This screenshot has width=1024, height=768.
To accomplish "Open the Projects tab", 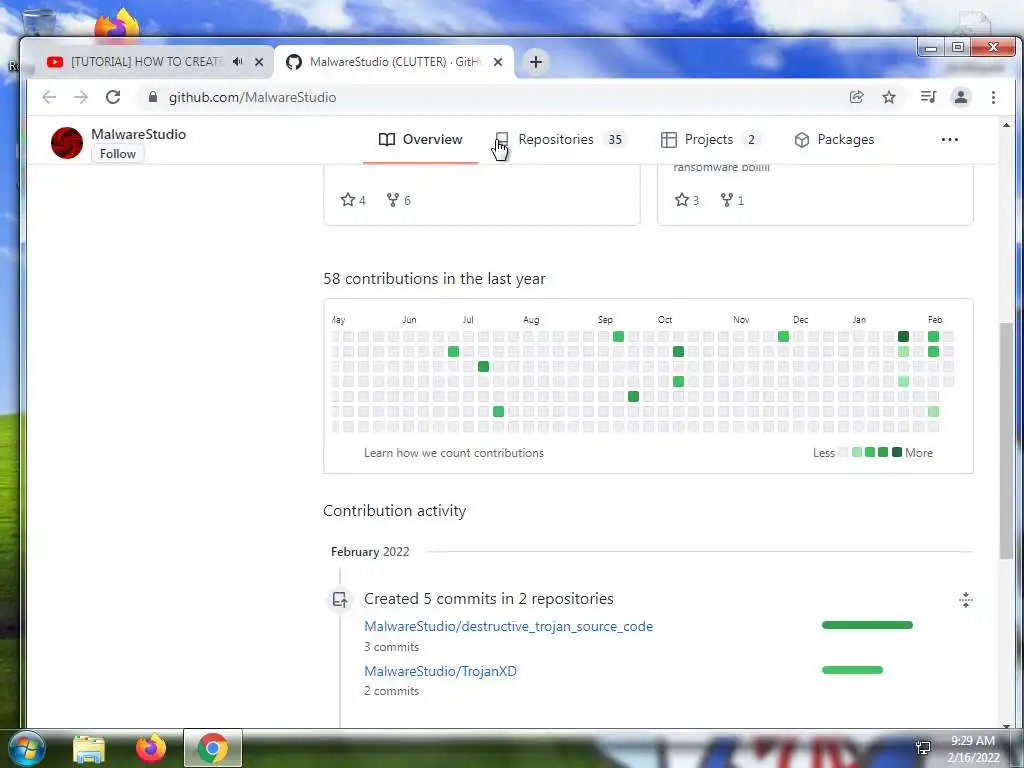I will (x=710, y=140).
